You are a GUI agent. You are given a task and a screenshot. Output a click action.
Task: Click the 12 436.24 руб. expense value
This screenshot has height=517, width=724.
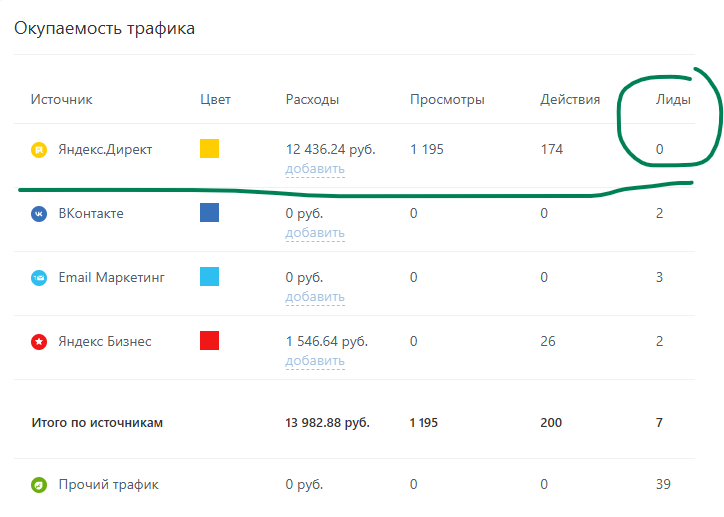coord(330,150)
